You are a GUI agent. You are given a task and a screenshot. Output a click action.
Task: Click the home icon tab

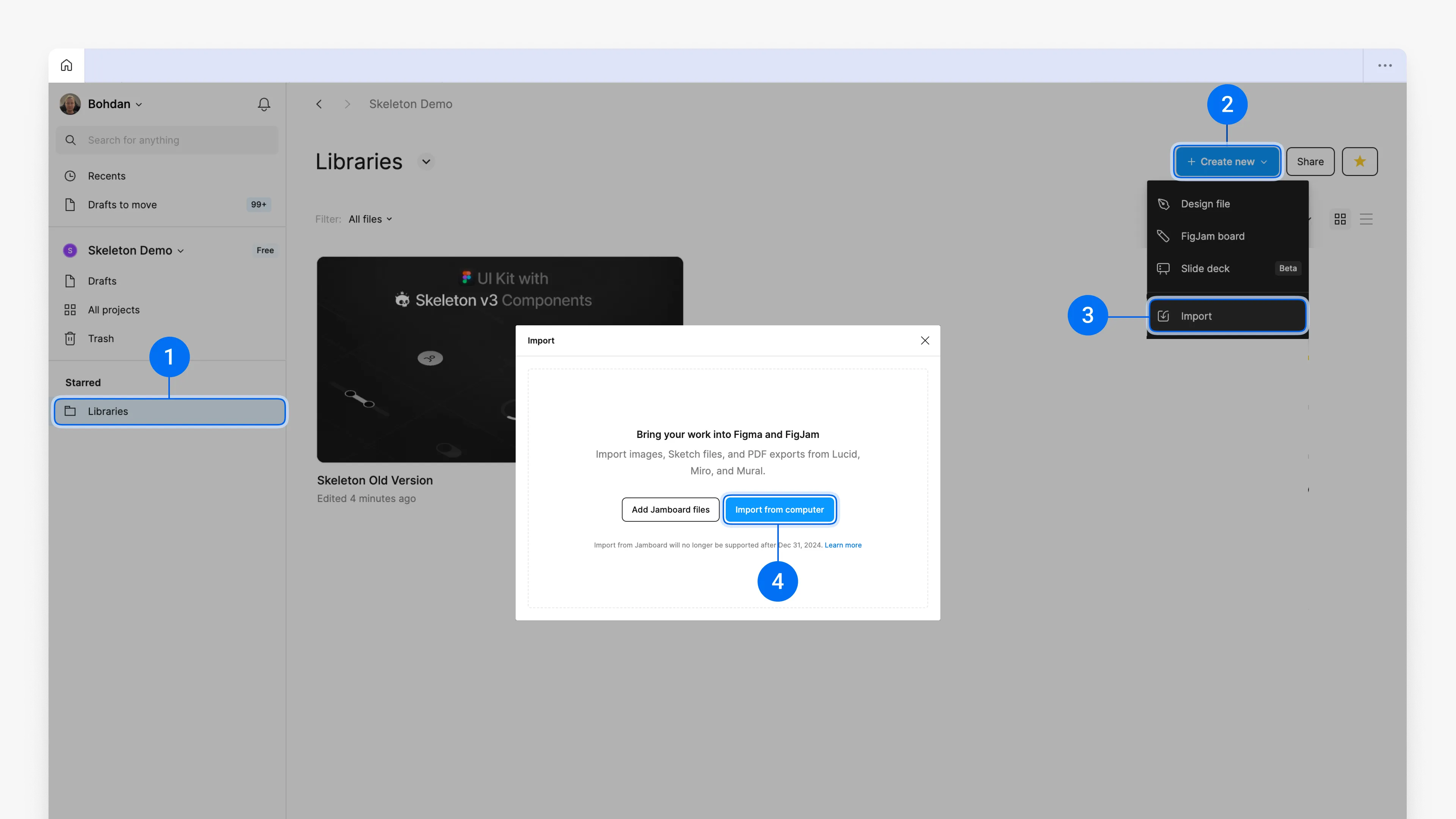tap(66, 66)
